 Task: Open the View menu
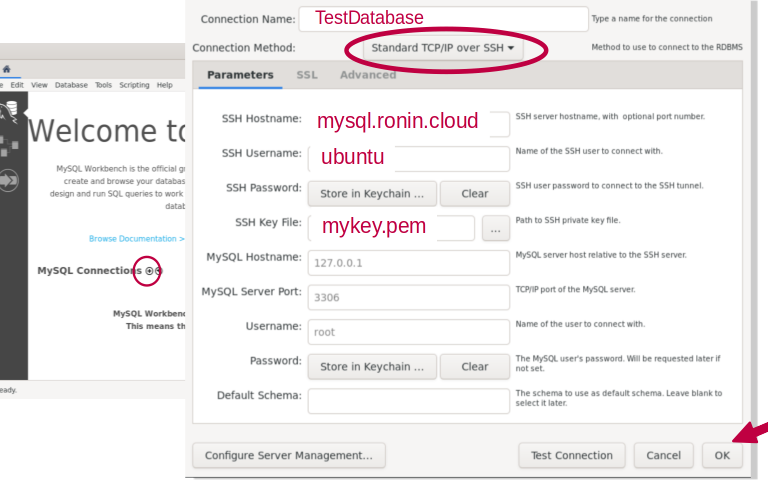pyautogui.click(x=39, y=85)
